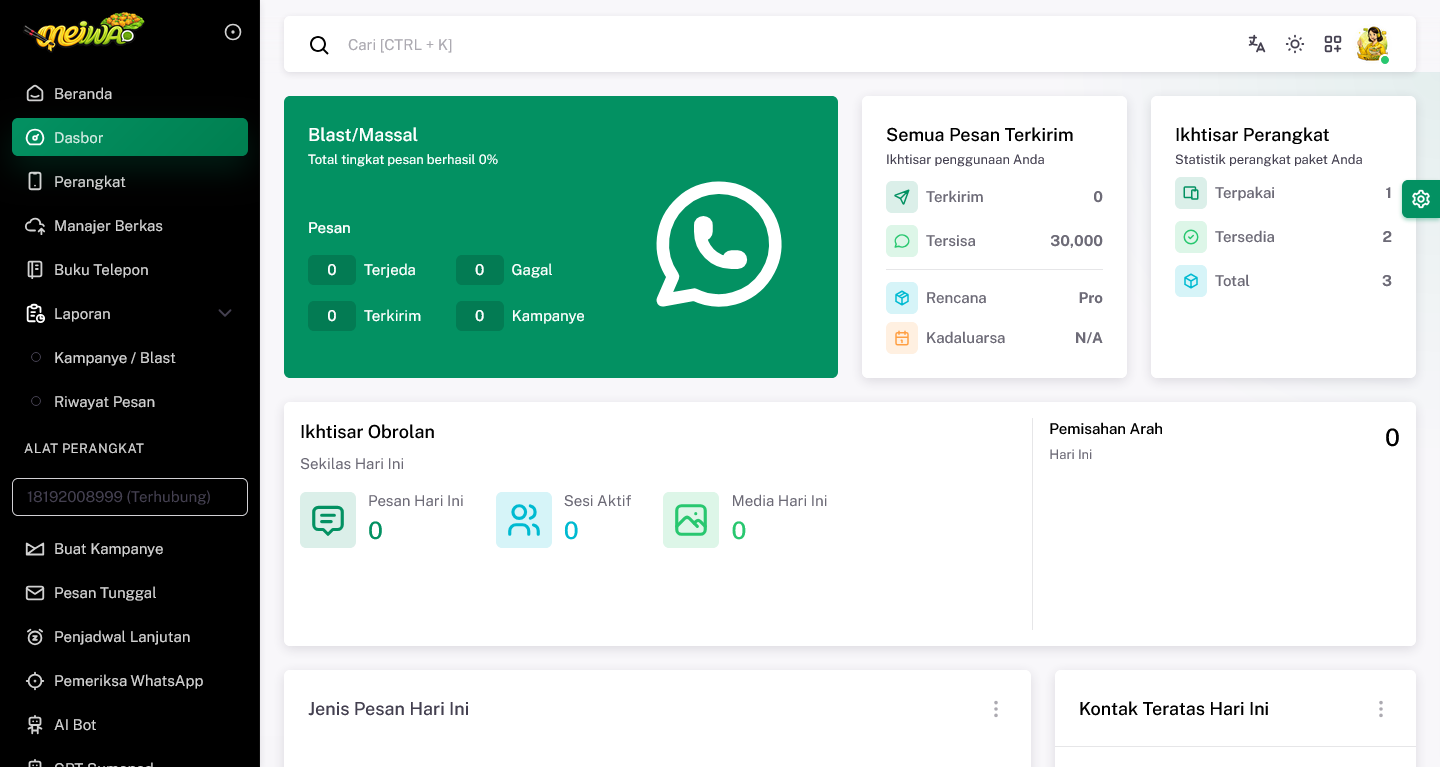1440x767 pixels.
Task: Click the Meiwa logo
Action: [84, 32]
